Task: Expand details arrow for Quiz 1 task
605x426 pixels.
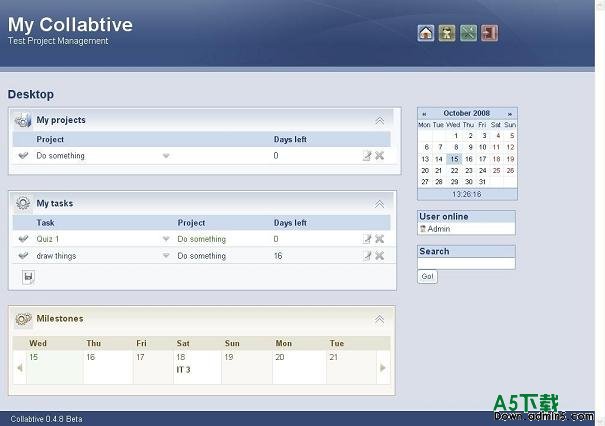Action: click(x=166, y=239)
